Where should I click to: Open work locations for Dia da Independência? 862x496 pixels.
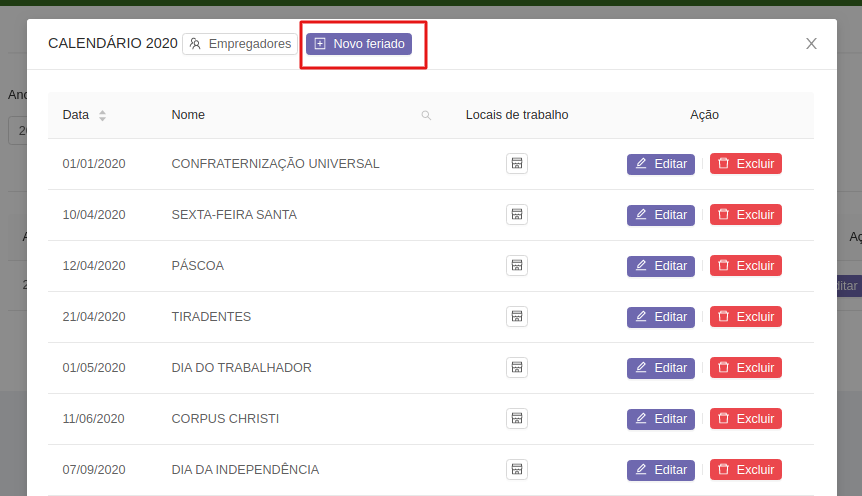516,470
